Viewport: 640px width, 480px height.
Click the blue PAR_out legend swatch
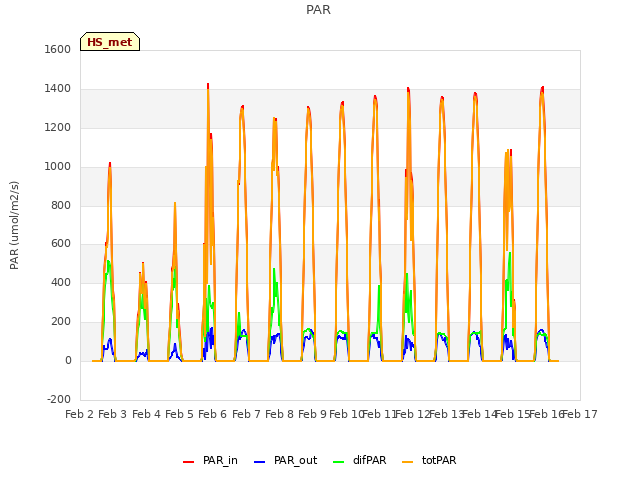[259, 462]
